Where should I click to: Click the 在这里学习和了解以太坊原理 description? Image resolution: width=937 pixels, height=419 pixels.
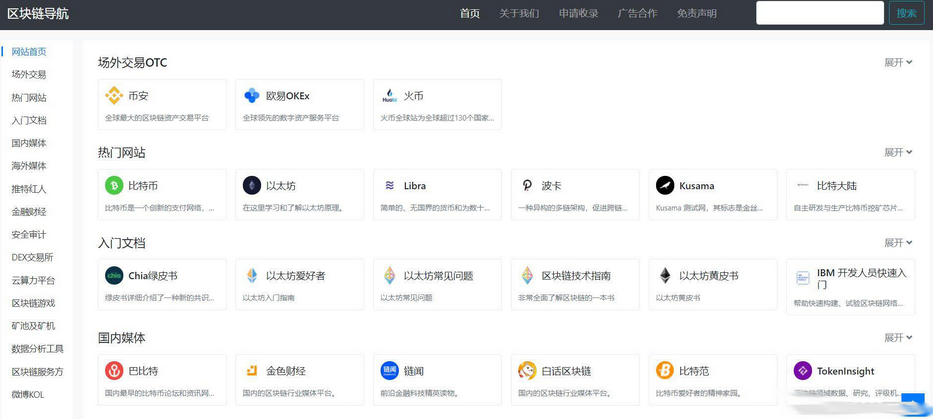pyautogui.click(x=295, y=208)
